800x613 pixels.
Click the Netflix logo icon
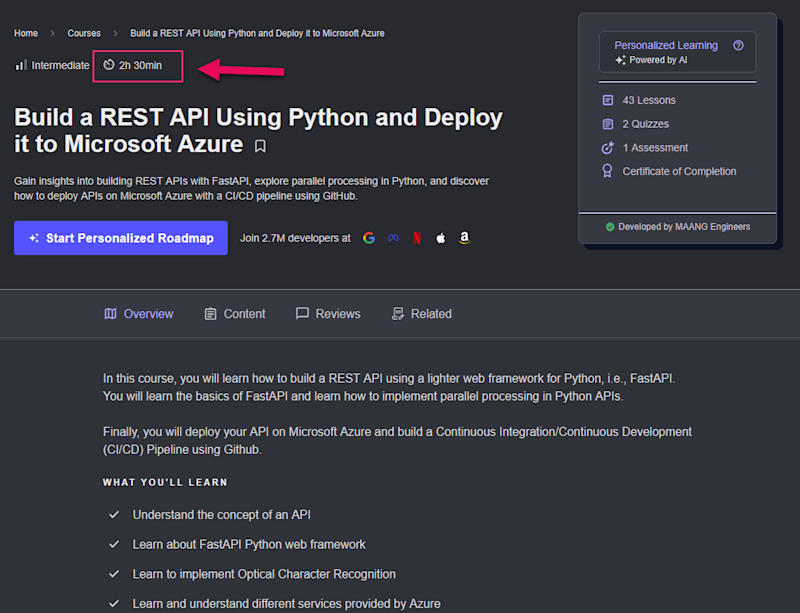pos(417,238)
